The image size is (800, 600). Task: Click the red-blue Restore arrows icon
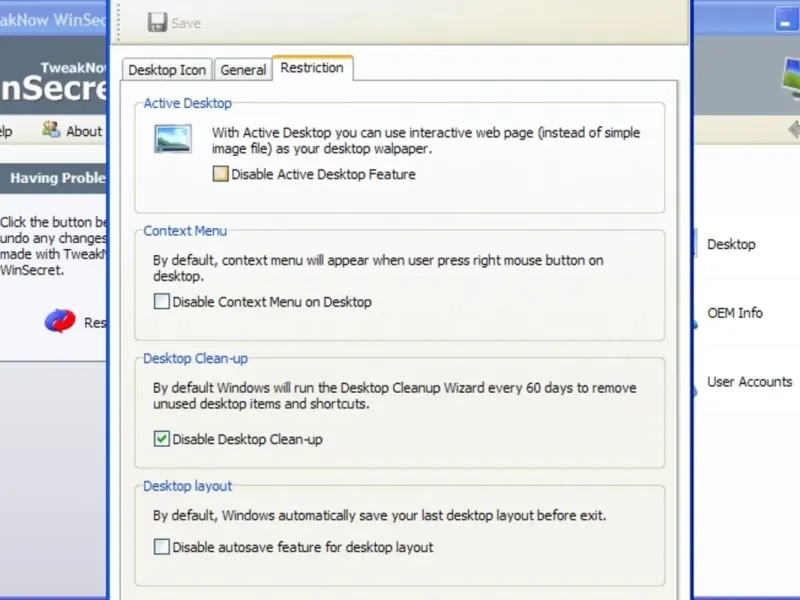tap(60, 321)
